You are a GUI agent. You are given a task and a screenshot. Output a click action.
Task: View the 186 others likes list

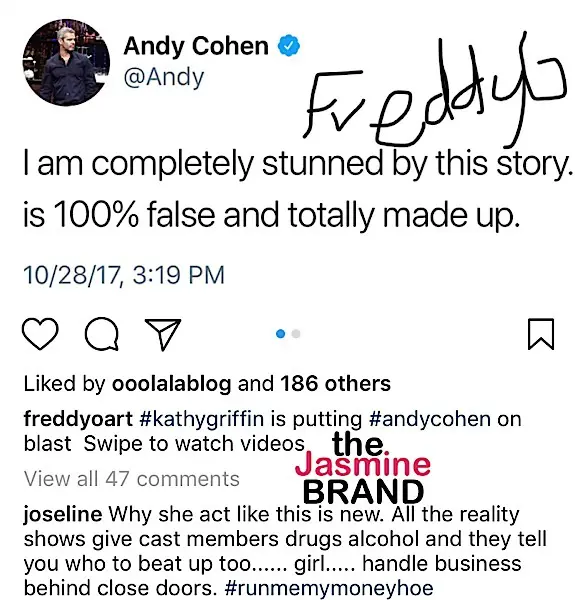[335, 383]
